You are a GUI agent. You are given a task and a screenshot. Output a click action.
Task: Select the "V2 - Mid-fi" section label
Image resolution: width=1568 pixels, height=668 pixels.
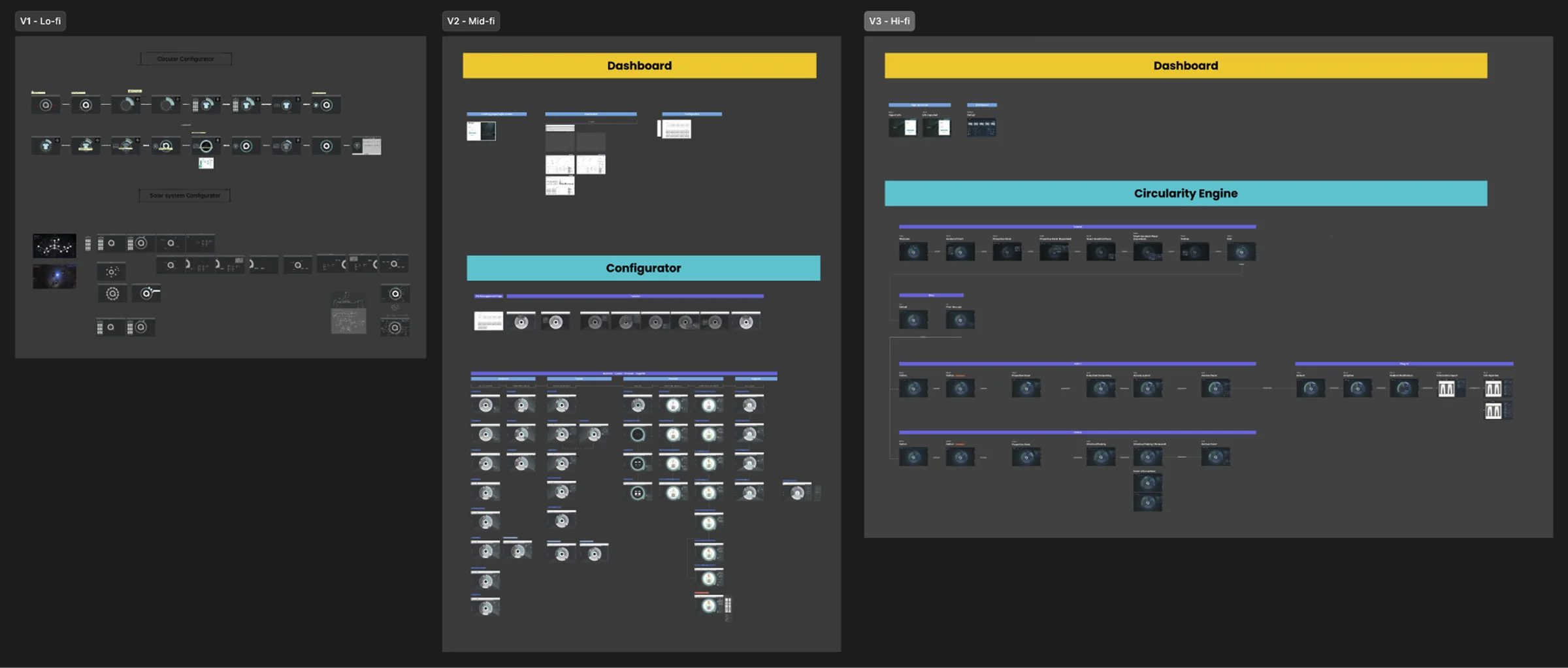[471, 20]
